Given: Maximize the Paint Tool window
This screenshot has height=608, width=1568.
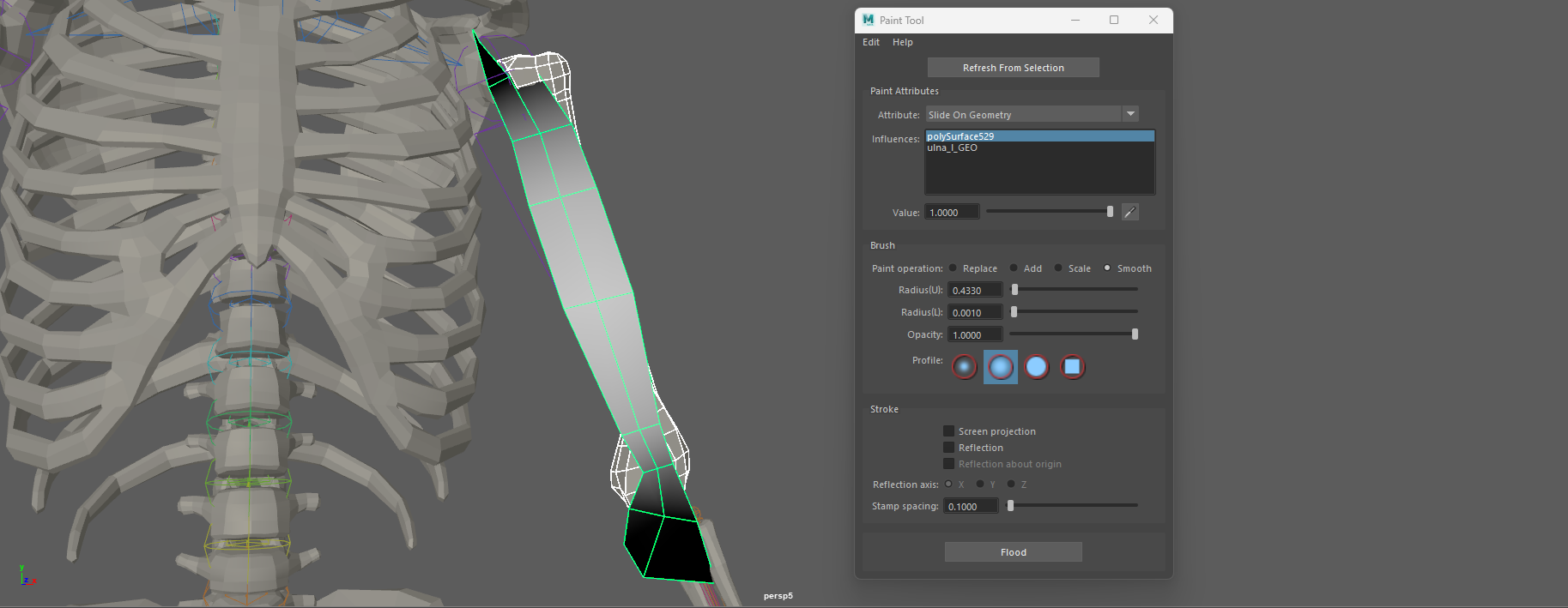Looking at the screenshot, I should (x=1114, y=20).
